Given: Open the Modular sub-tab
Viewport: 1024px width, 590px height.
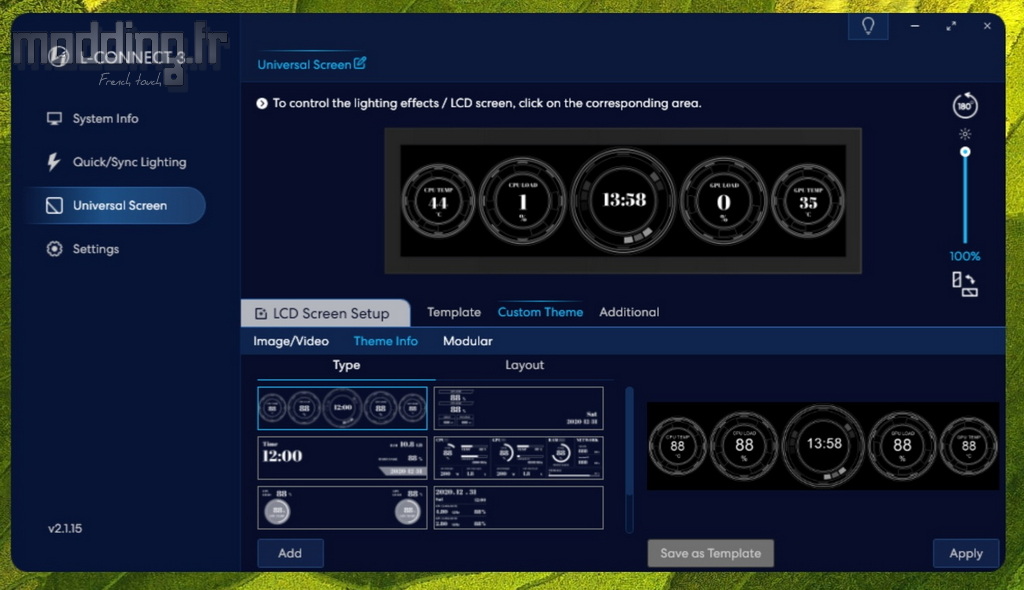Looking at the screenshot, I should click(467, 341).
